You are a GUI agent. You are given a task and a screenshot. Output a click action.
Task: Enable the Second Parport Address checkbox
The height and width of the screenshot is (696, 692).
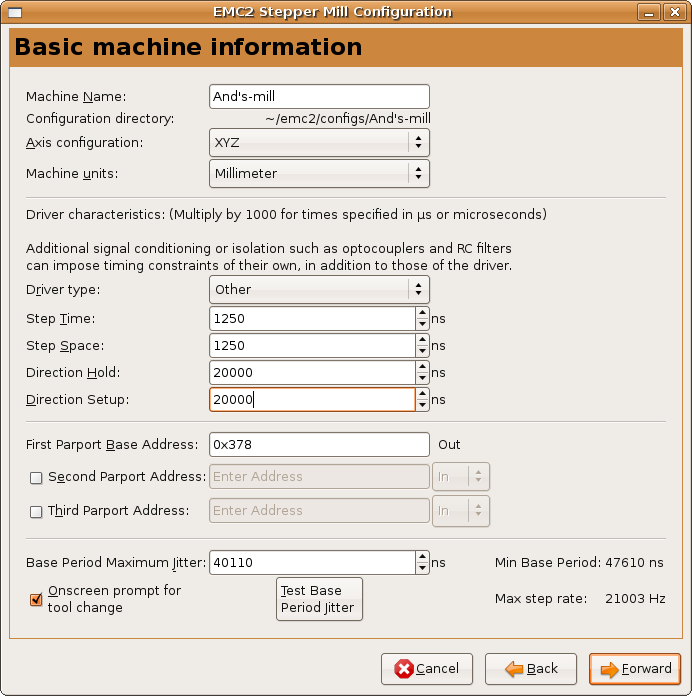click(36, 478)
